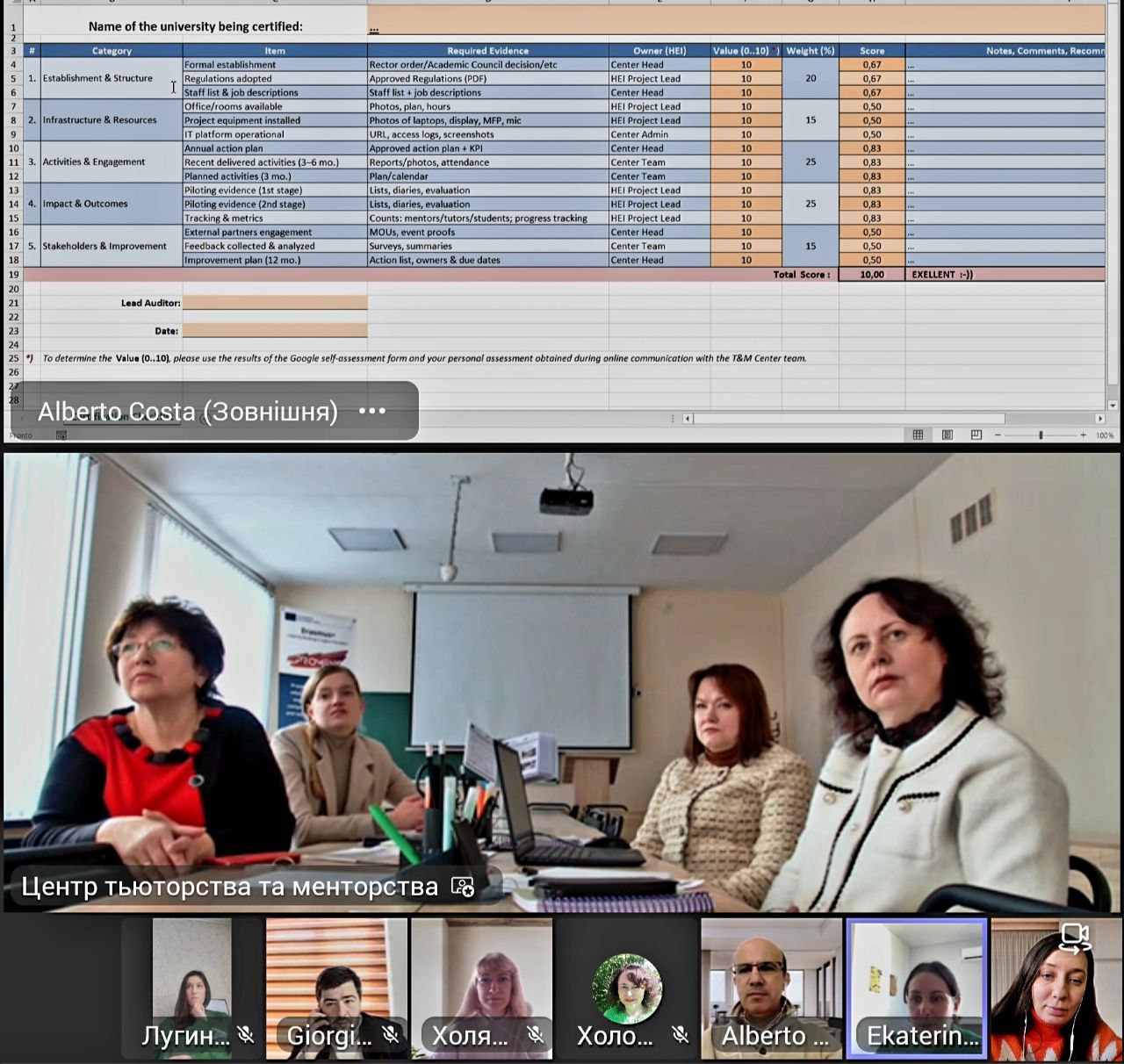The image size is (1124, 1064).
Task: Click the Lead Auditor input cell
Action: (275, 303)
